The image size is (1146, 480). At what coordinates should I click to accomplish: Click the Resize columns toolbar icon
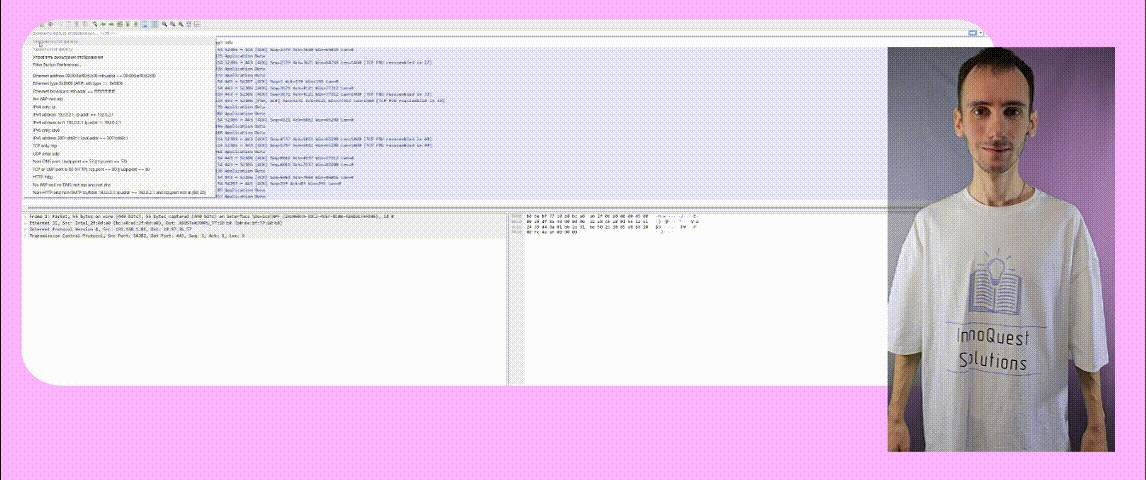188,24
